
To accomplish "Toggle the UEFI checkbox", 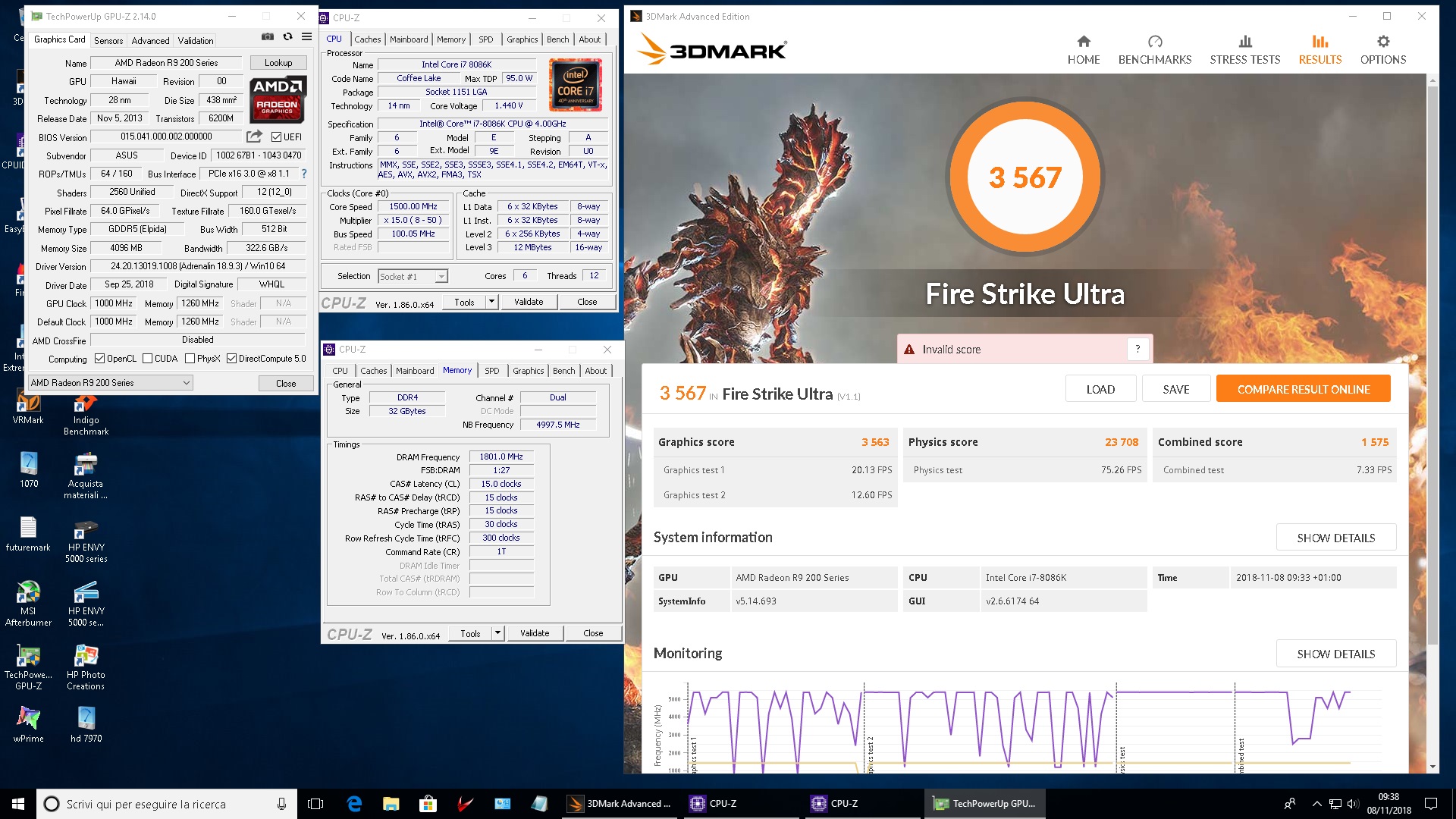I will click(277, 137).
